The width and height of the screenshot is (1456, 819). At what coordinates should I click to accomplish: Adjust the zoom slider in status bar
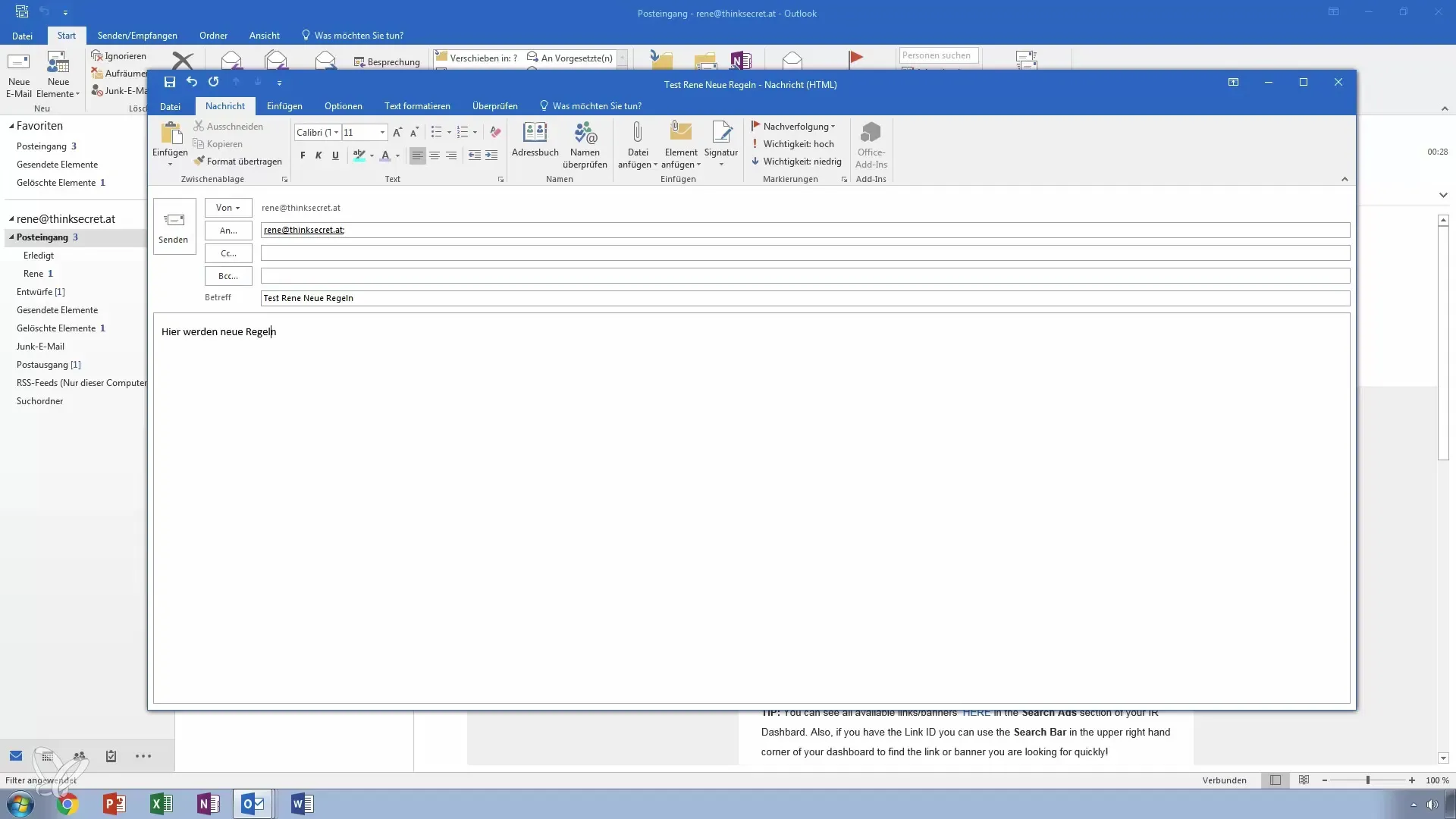tap(1368, 780)
